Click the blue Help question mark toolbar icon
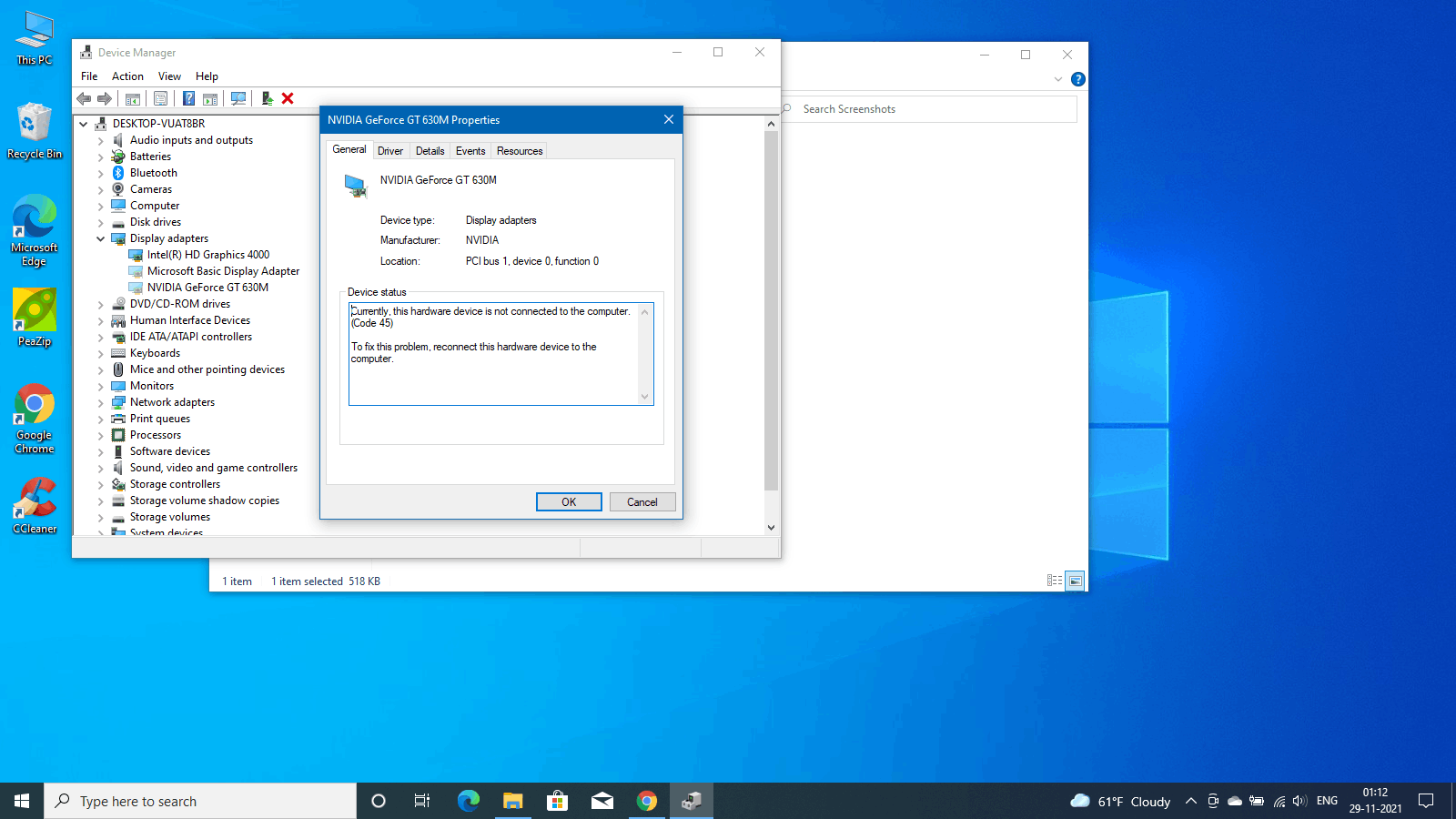 pos(188,98)
